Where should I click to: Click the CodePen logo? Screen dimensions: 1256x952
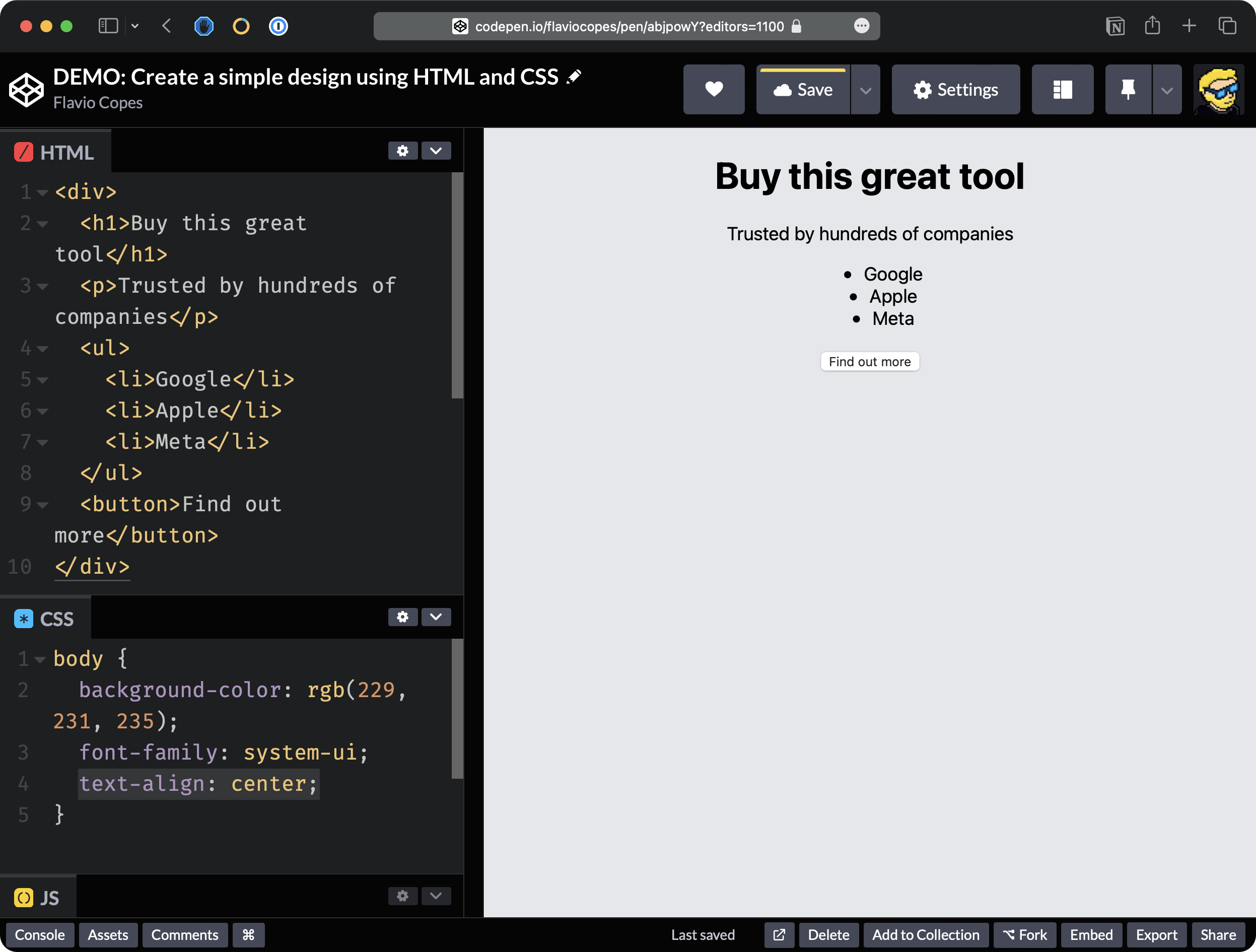click(x=26, y=90)
